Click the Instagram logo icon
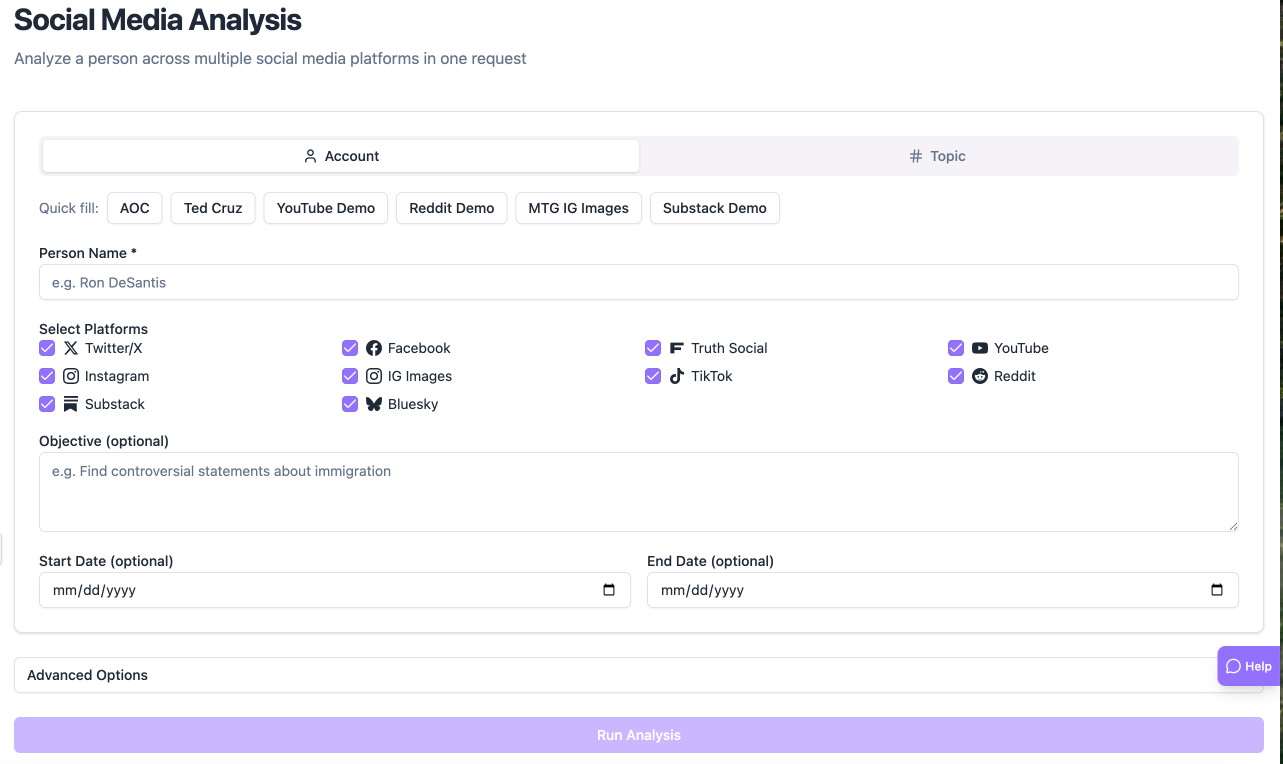This screenshot has width=1283, height=764. (71, 376)
